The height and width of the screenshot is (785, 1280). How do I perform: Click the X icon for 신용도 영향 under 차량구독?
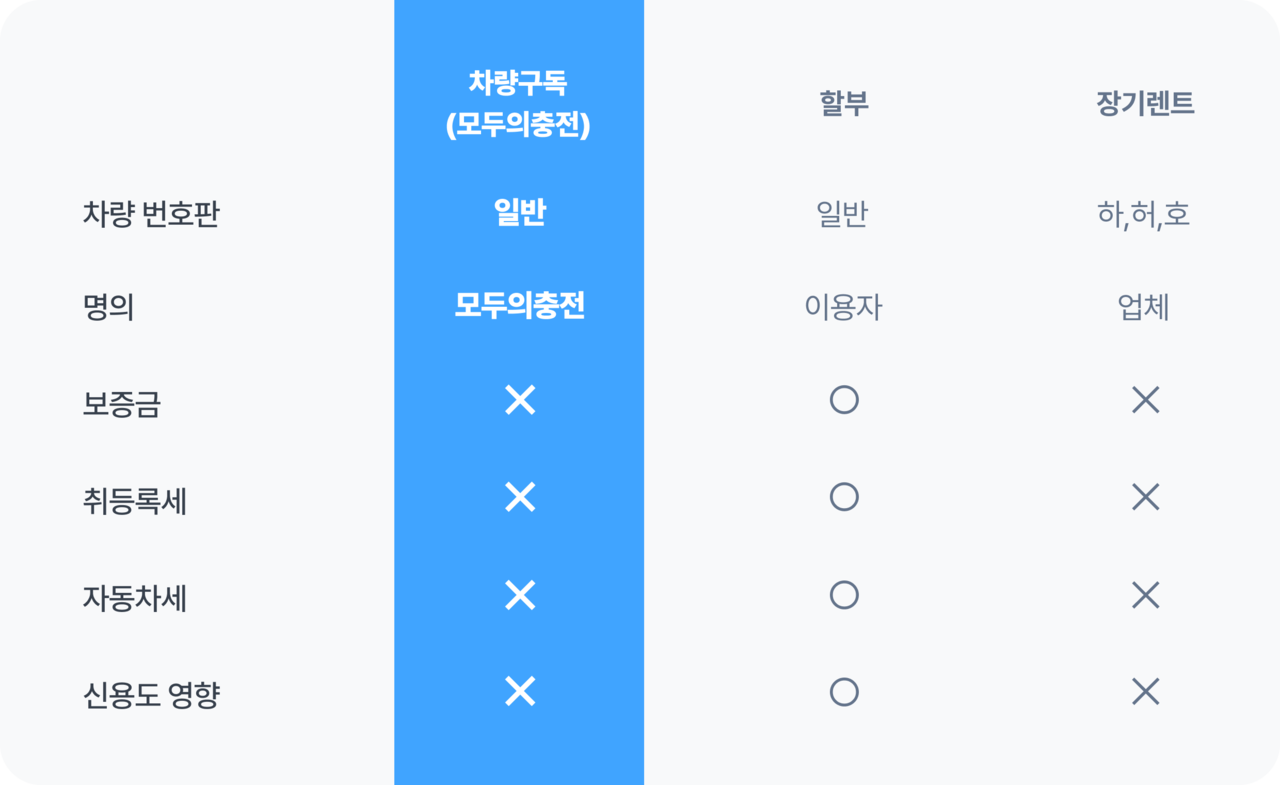pos(520,692)
